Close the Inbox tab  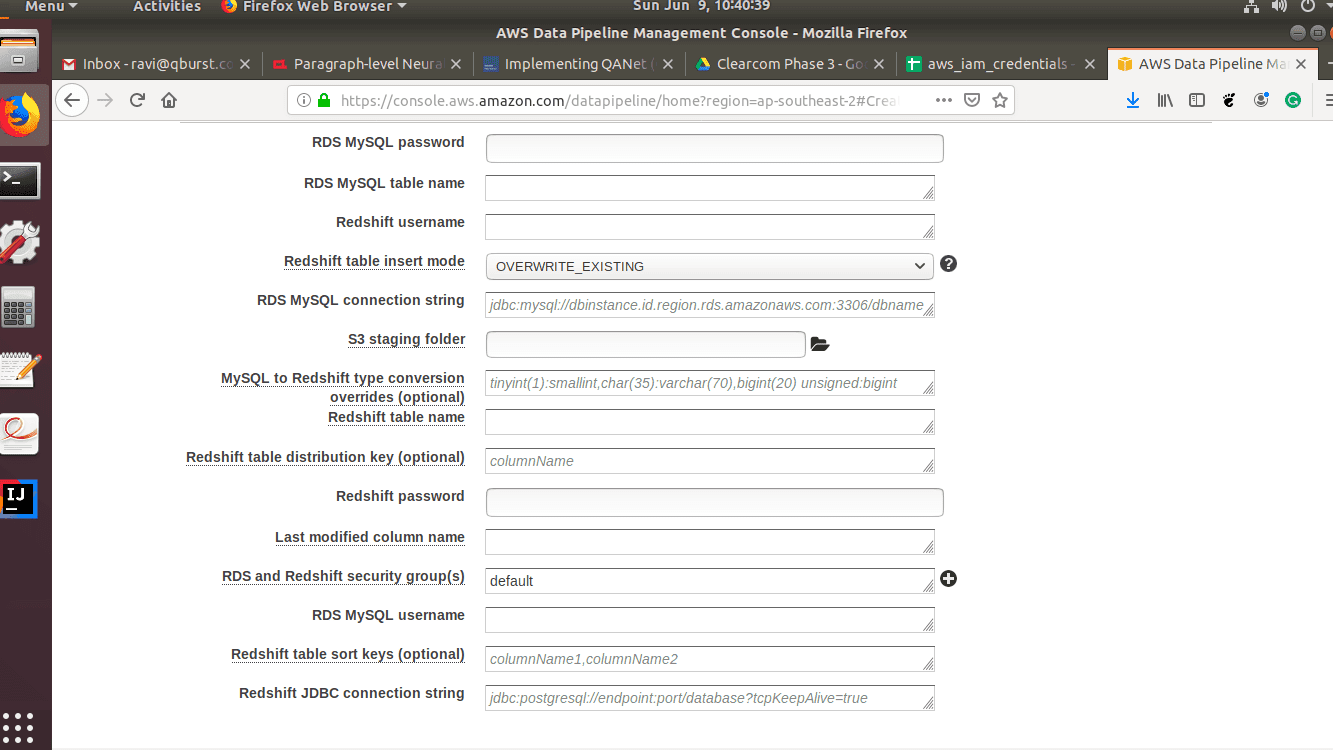[x=246, y=64]
